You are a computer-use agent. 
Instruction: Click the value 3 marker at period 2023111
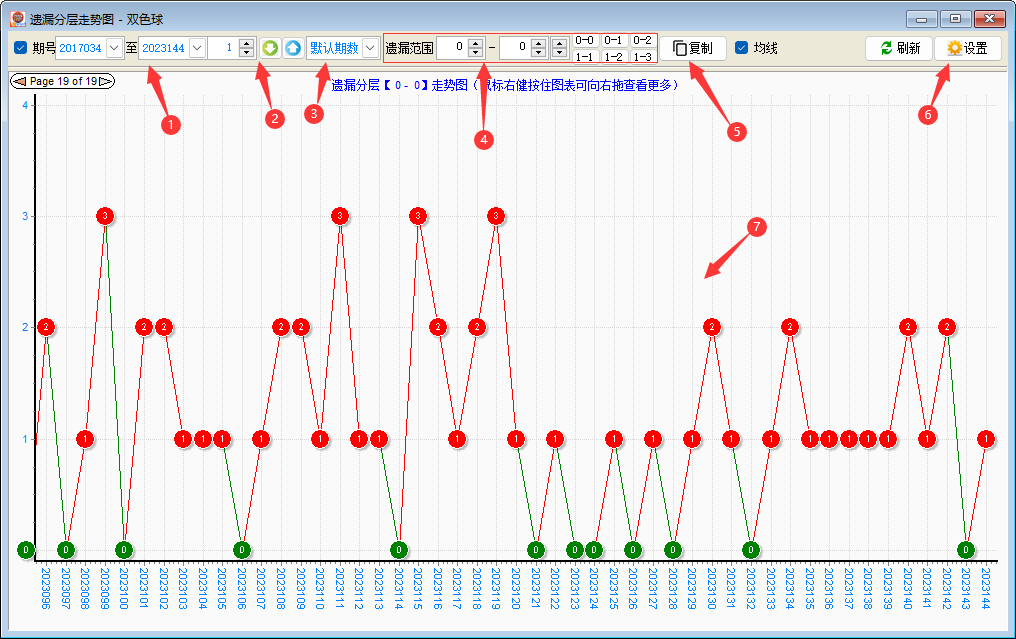[340, 216]
